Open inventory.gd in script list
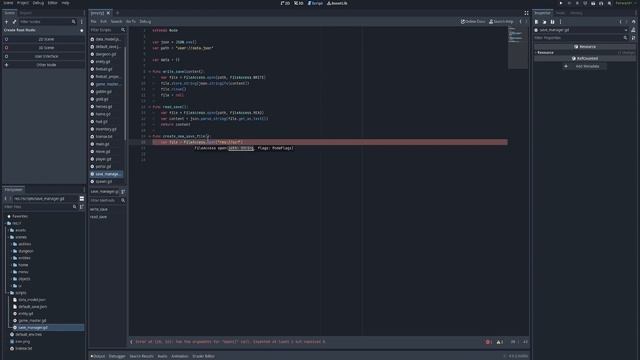The image size is (640, 360). pos(106,129)
